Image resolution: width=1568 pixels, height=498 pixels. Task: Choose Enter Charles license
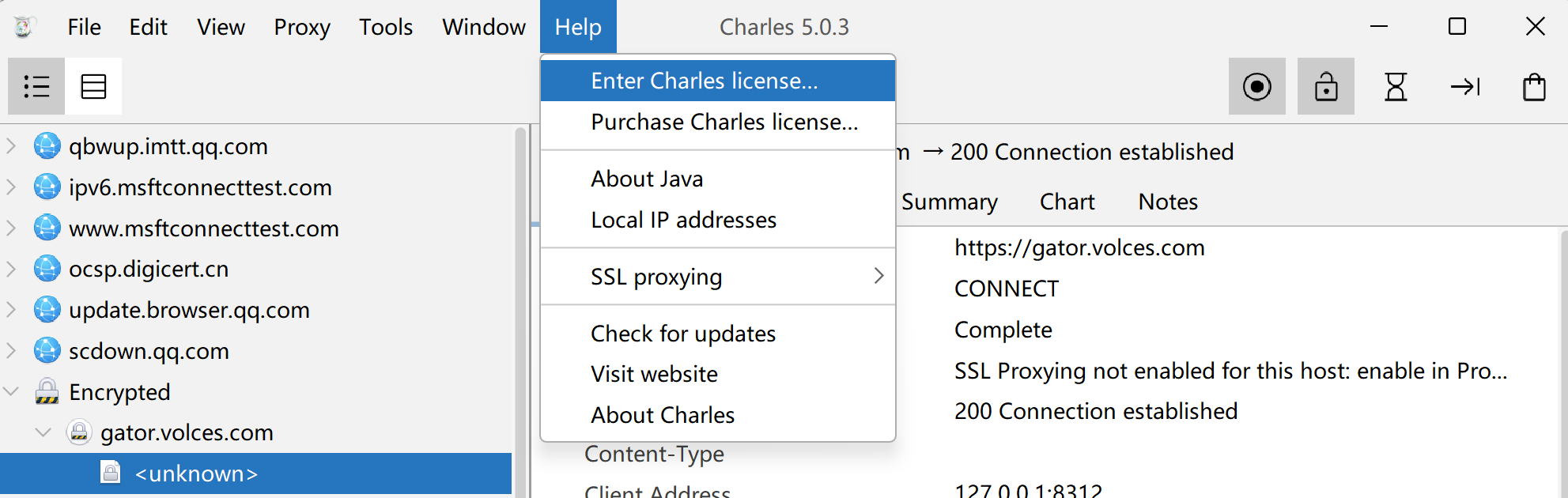click(x=718, y=81)
